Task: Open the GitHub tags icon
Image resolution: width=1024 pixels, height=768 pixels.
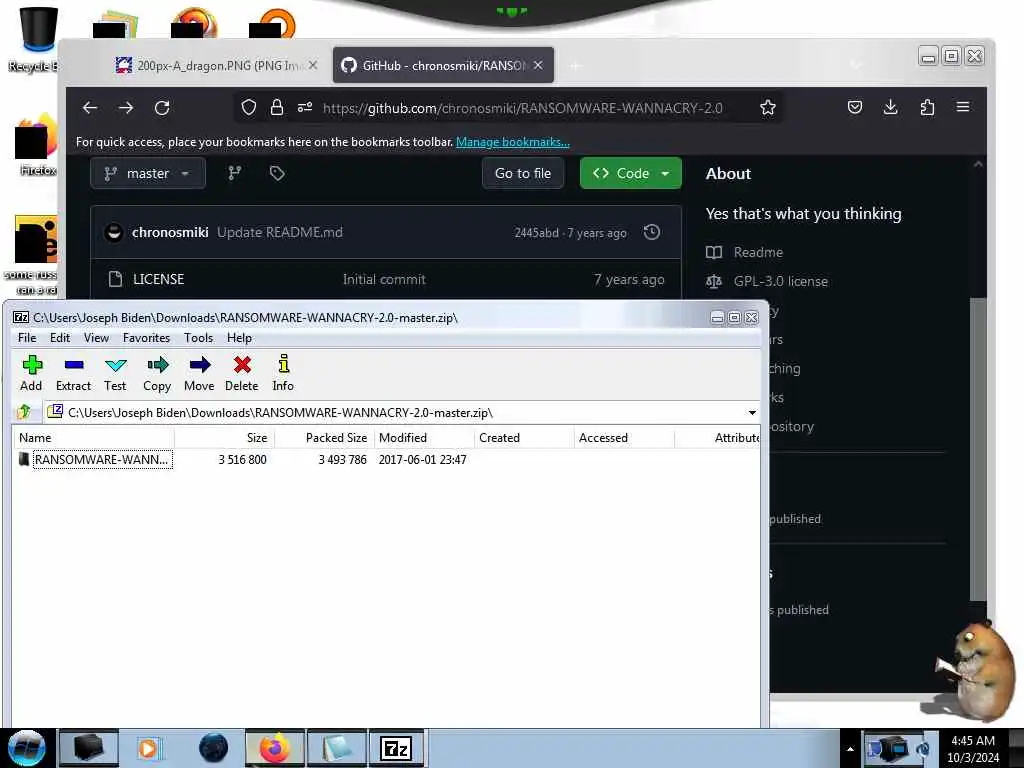Action: point(277,173)
